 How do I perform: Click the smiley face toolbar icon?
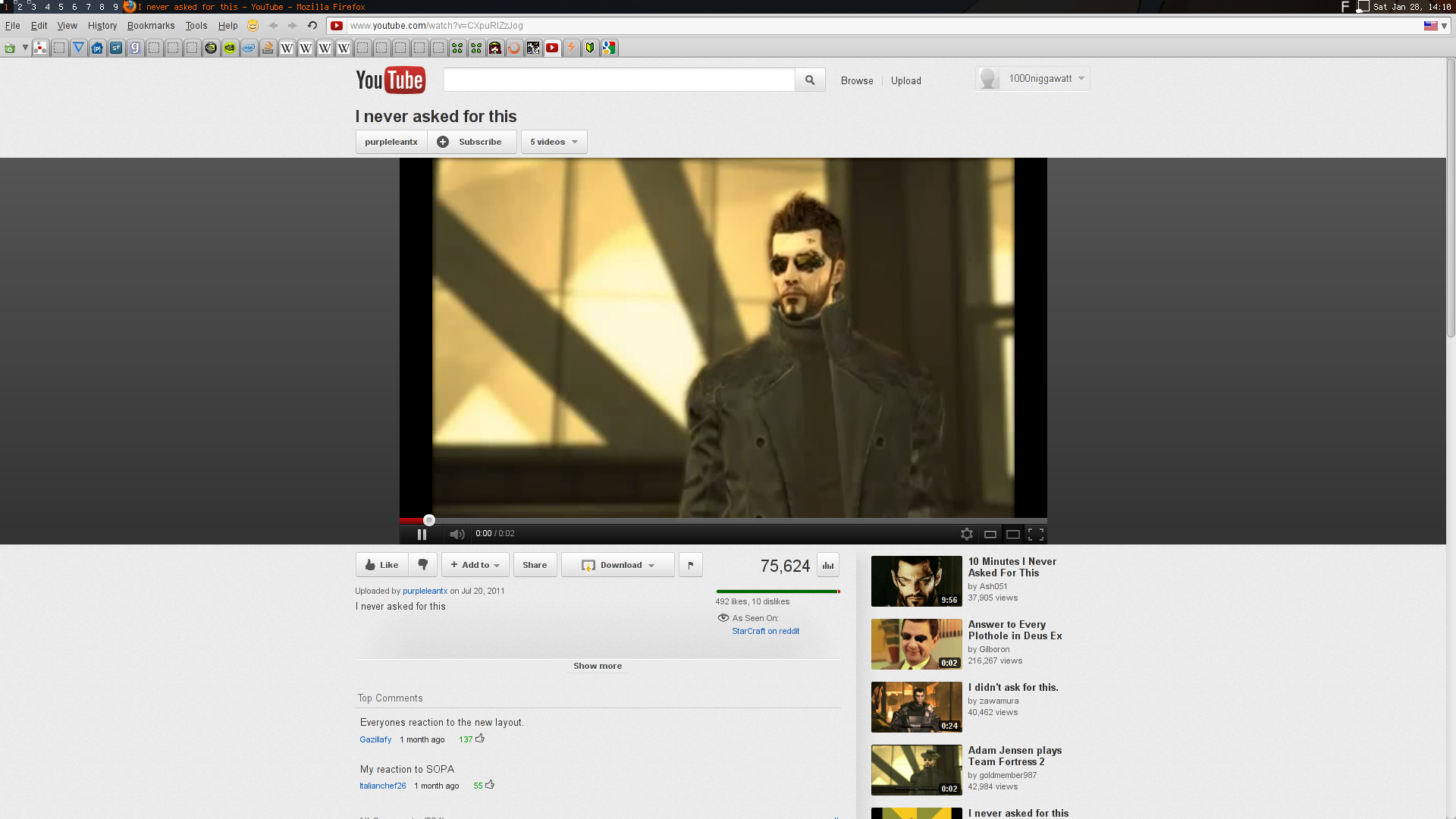tap(253, 26)
